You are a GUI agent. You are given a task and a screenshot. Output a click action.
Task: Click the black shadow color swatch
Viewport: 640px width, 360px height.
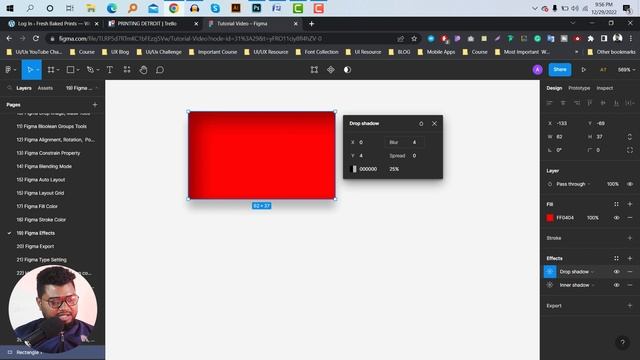[353, 169]
